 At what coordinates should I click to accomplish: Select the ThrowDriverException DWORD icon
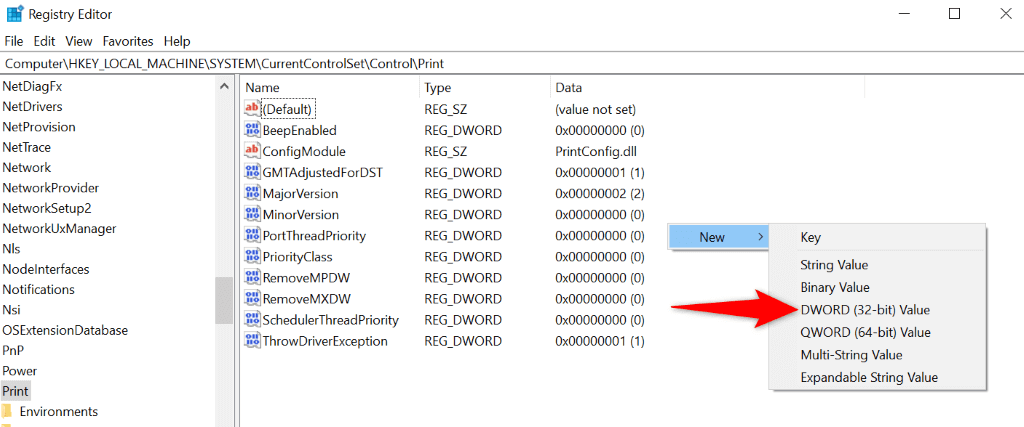click(252, 341)
